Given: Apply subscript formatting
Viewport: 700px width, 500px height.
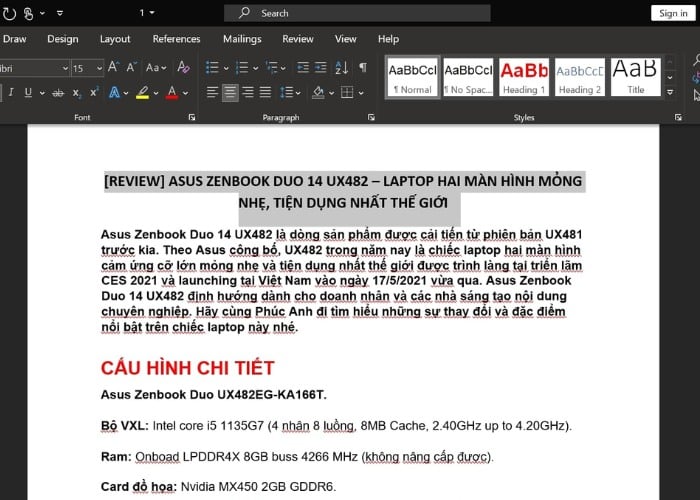Looking at the screenshot, I should 77,92.
